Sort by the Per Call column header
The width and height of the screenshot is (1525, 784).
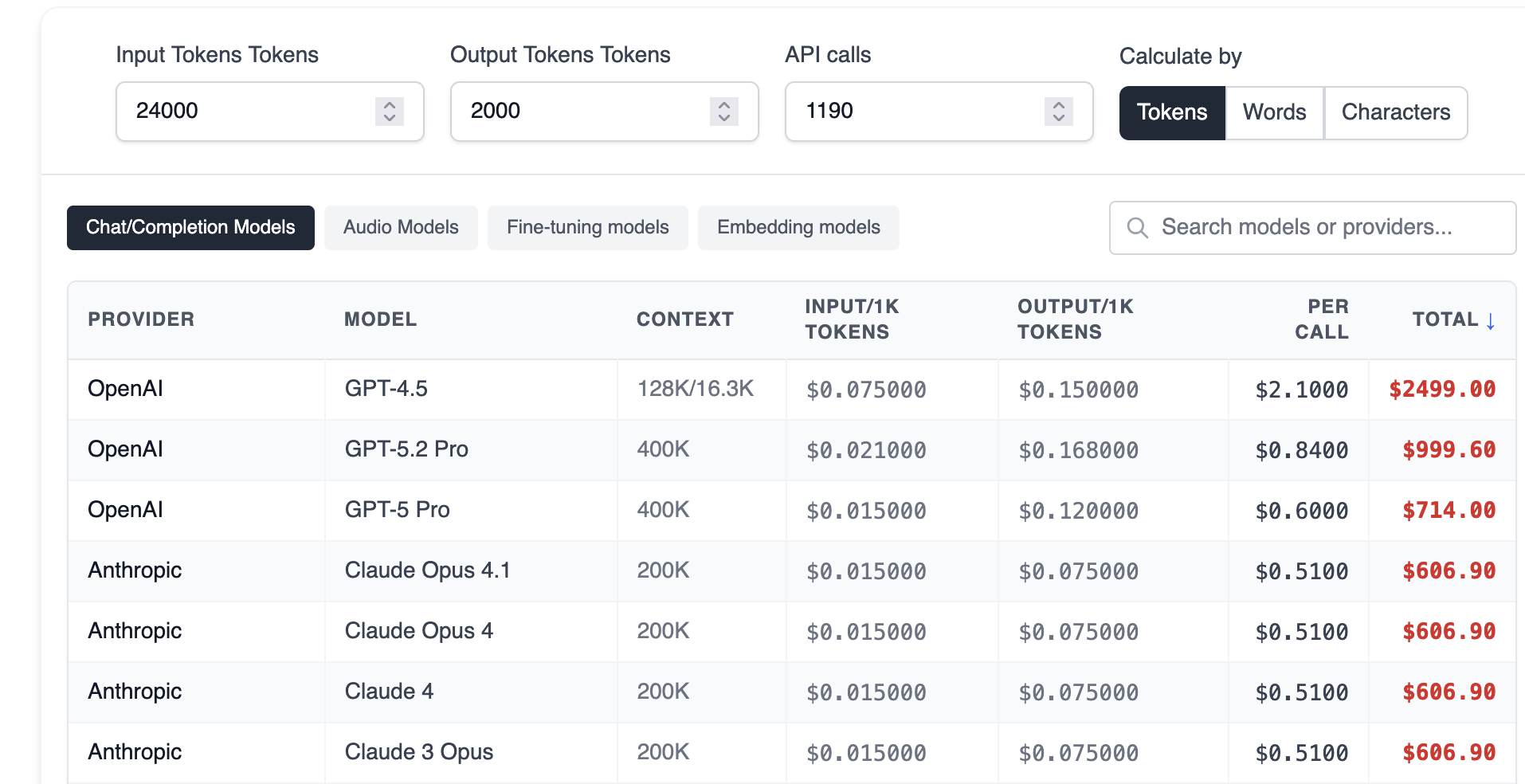pyautogui.click(x=1321, y=319)
